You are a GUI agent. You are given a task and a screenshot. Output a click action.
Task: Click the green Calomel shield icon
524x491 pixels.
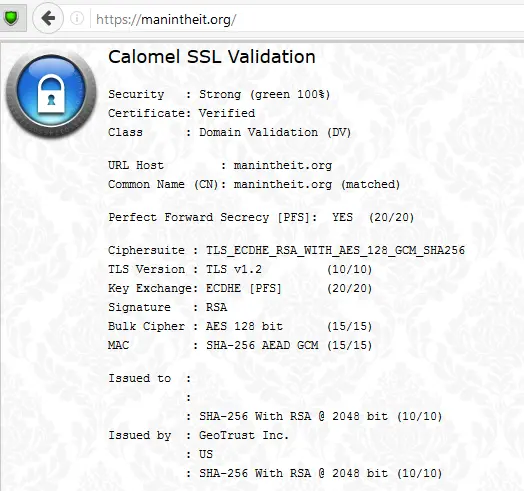[11, 18]
